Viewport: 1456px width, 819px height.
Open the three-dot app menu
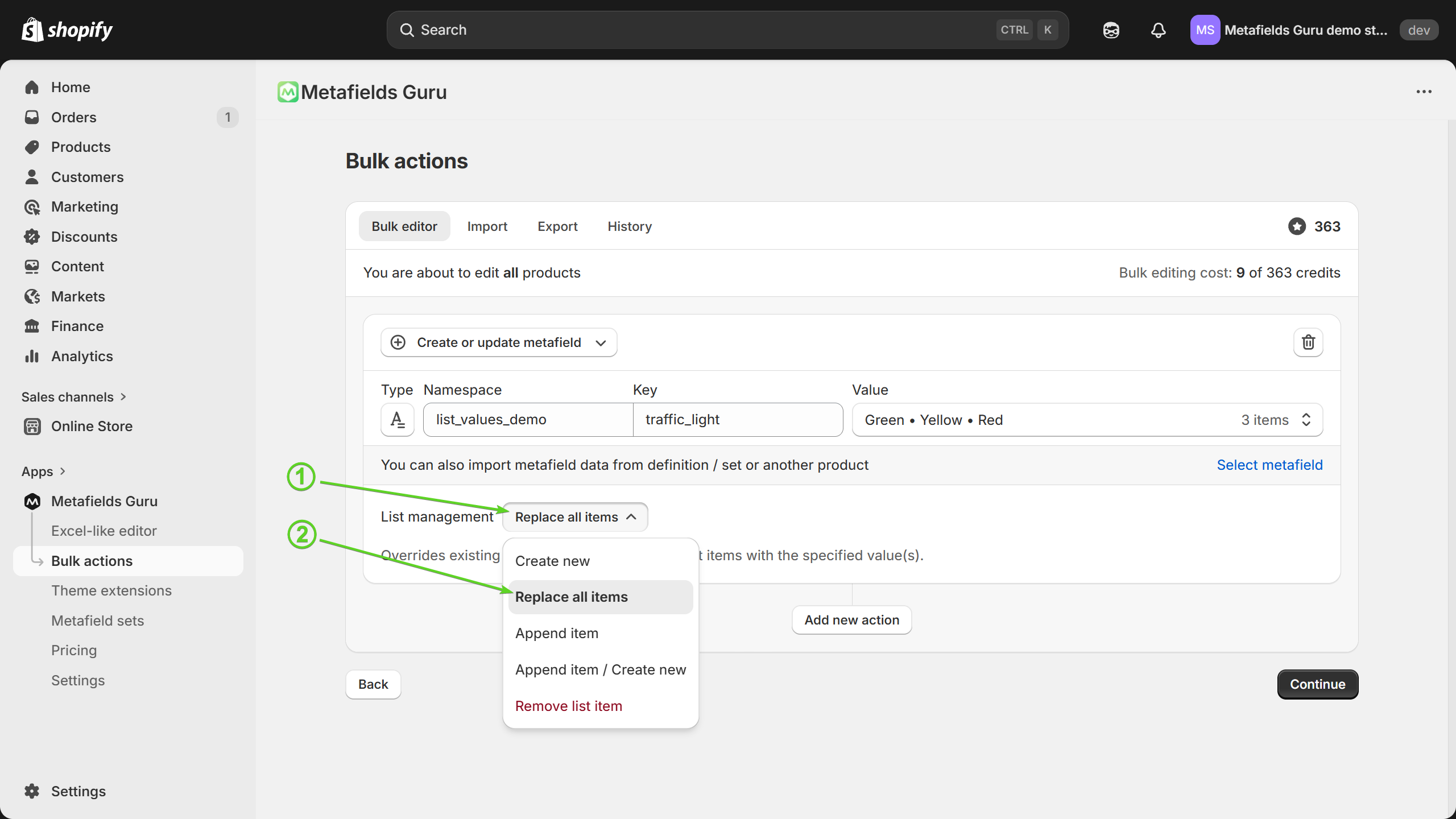1424,92
